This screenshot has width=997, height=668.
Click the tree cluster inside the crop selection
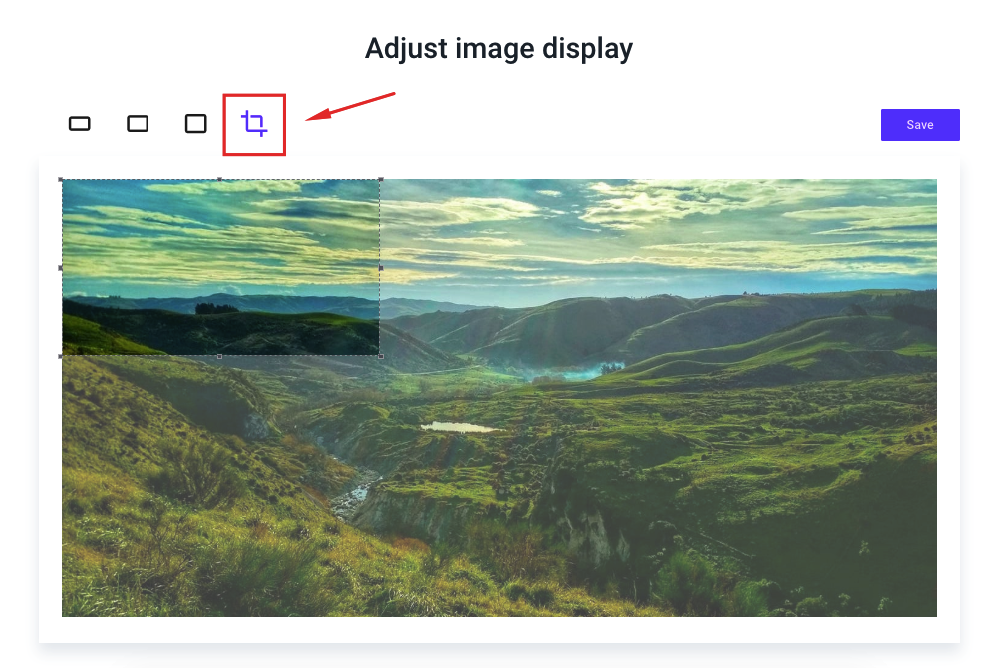pos(216,309)
